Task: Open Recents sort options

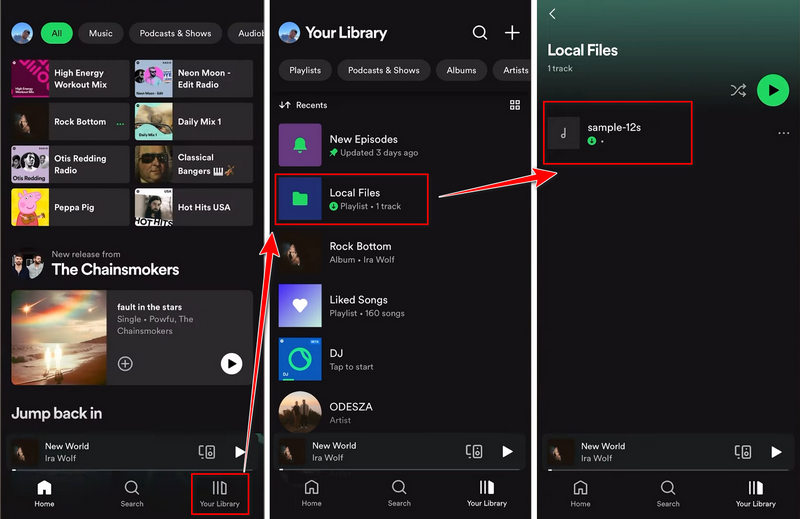Action: click(303, 105)
